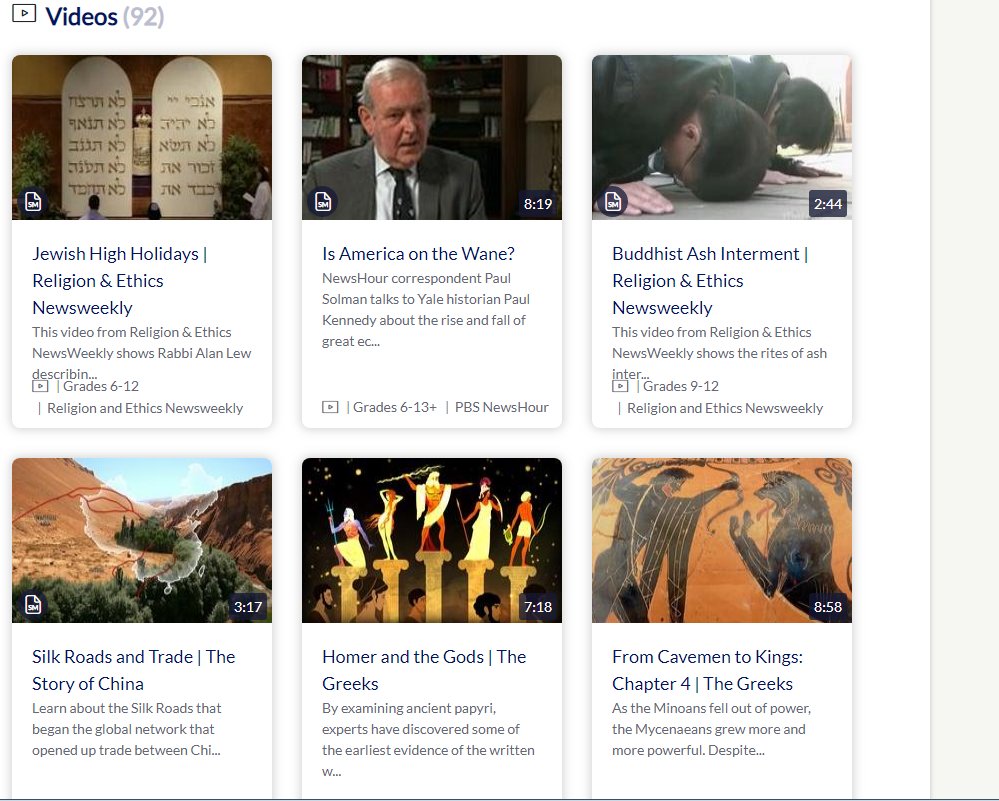The image size is (999, 801).
Task: Click support materials icon on Is America on the Wane thumbnail
Action: [323, 202]
